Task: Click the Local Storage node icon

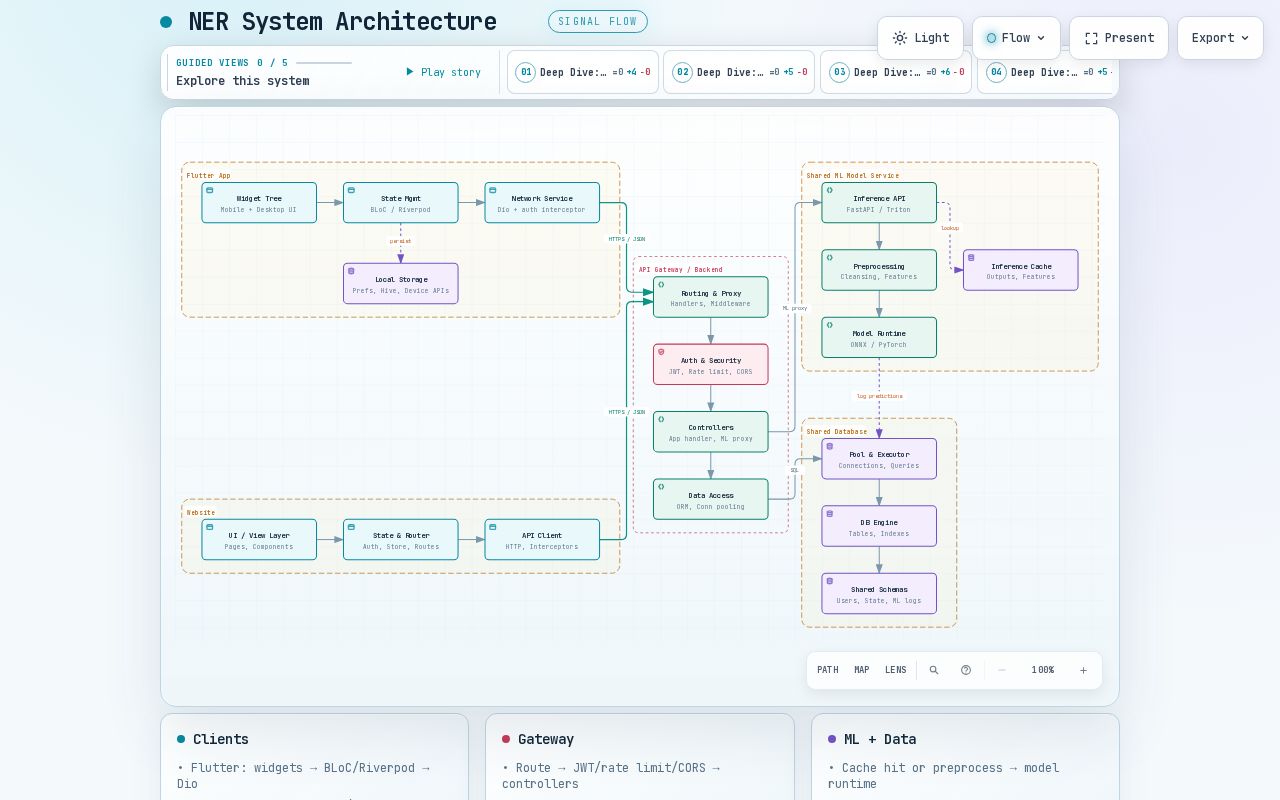Action: tap(351, 271)
